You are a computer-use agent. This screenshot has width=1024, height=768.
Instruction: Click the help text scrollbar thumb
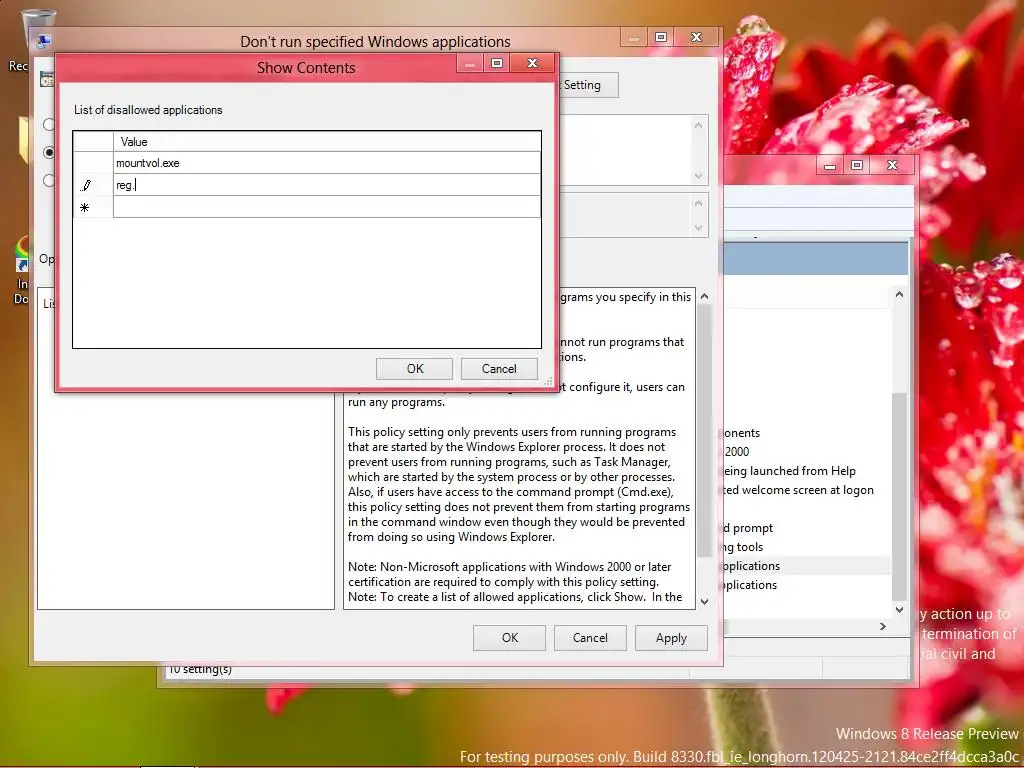click(x=705, y=431)
